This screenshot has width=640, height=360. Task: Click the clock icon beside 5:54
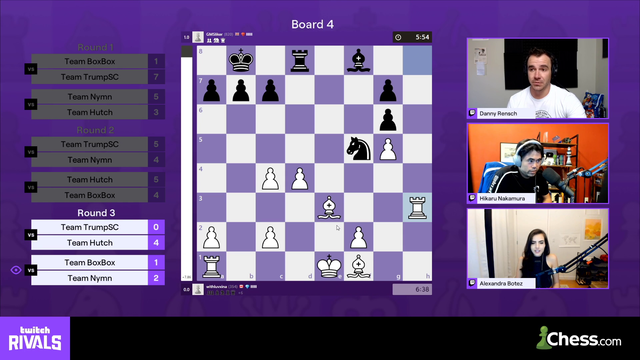click(x=398, y=37)
